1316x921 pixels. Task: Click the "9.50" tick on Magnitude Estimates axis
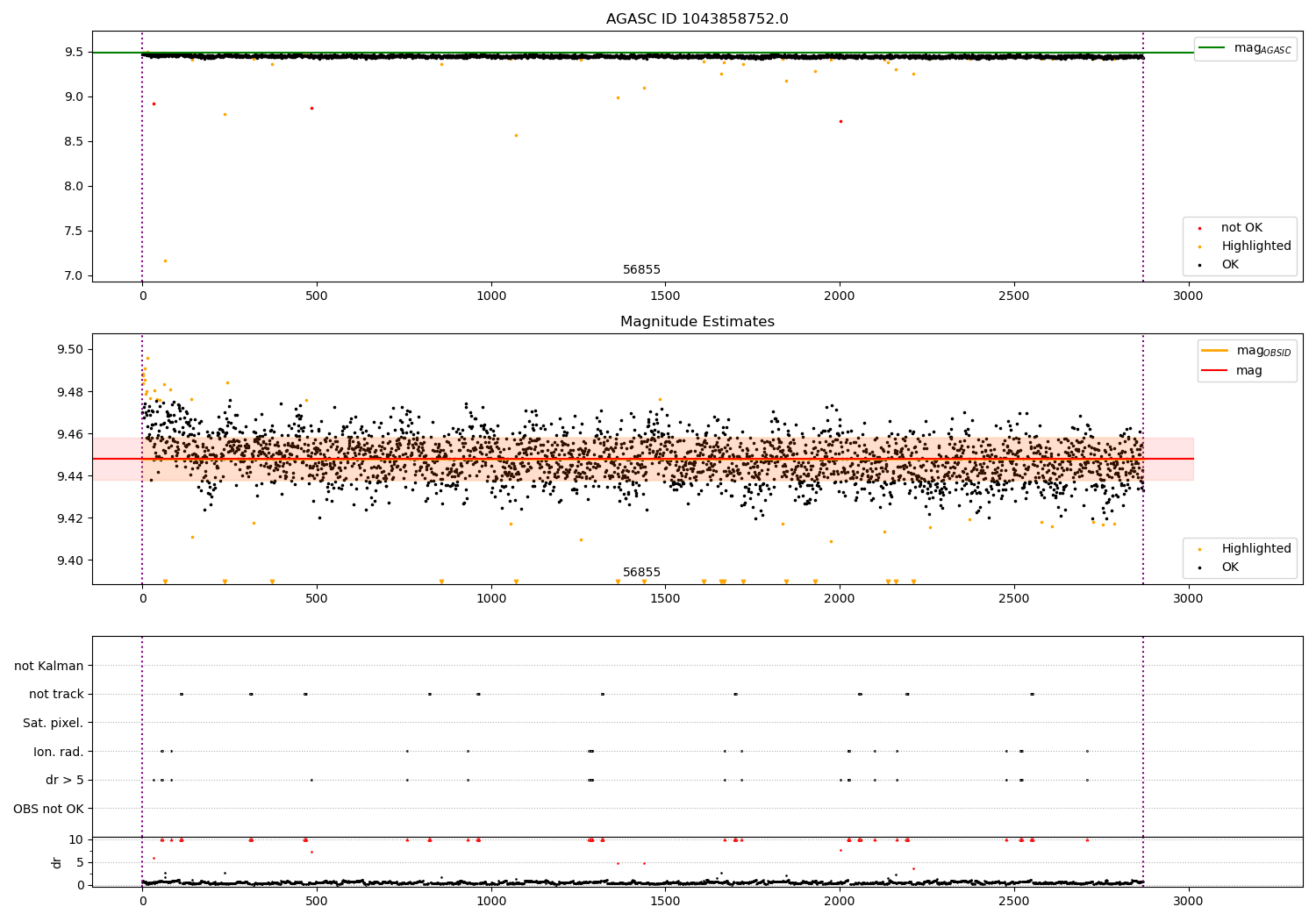pyautogui.click(x=71, y=350)
